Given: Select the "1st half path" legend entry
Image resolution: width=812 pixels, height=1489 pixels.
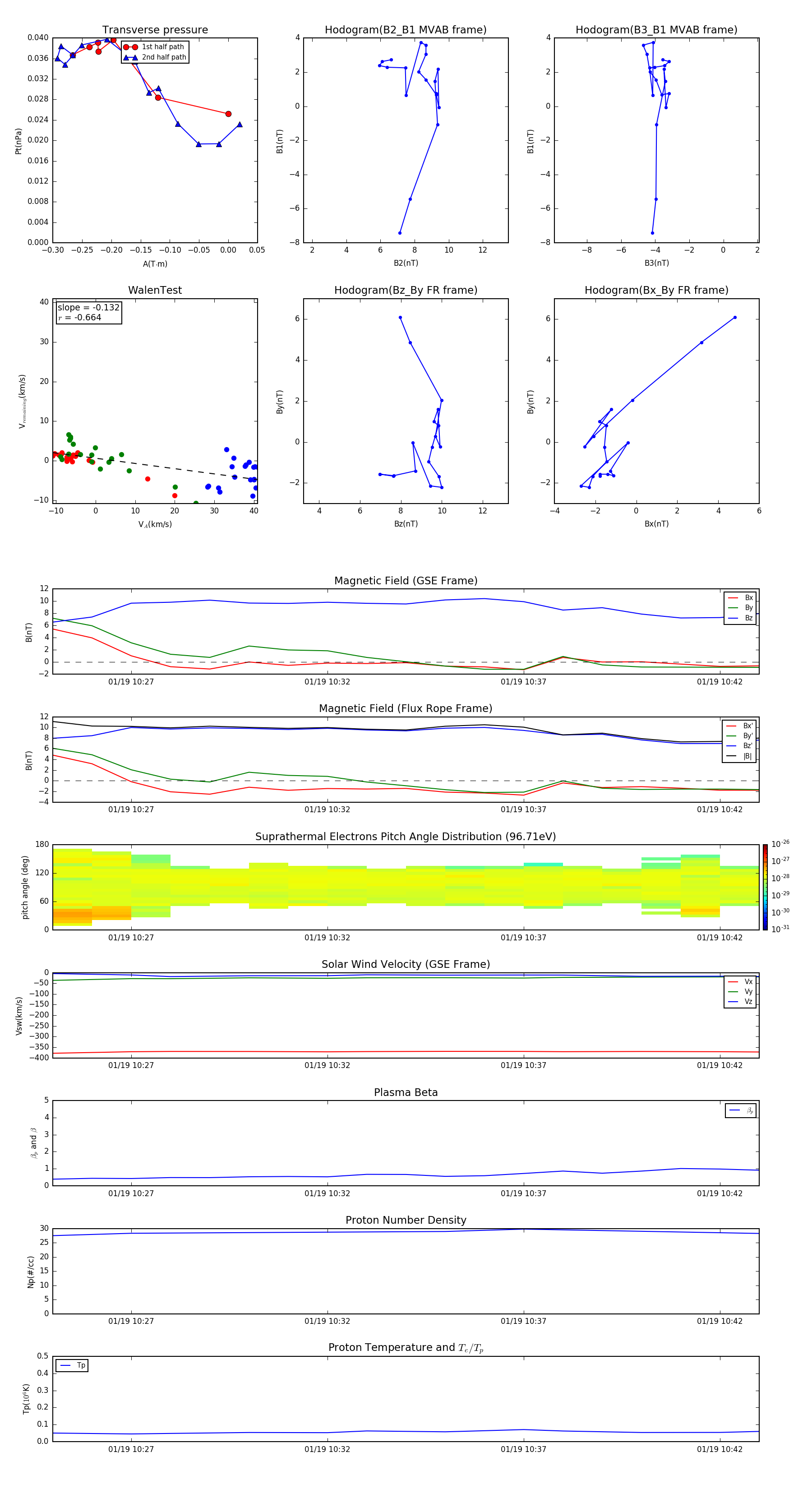Looking at the screenshot, I should click(154, 47).
